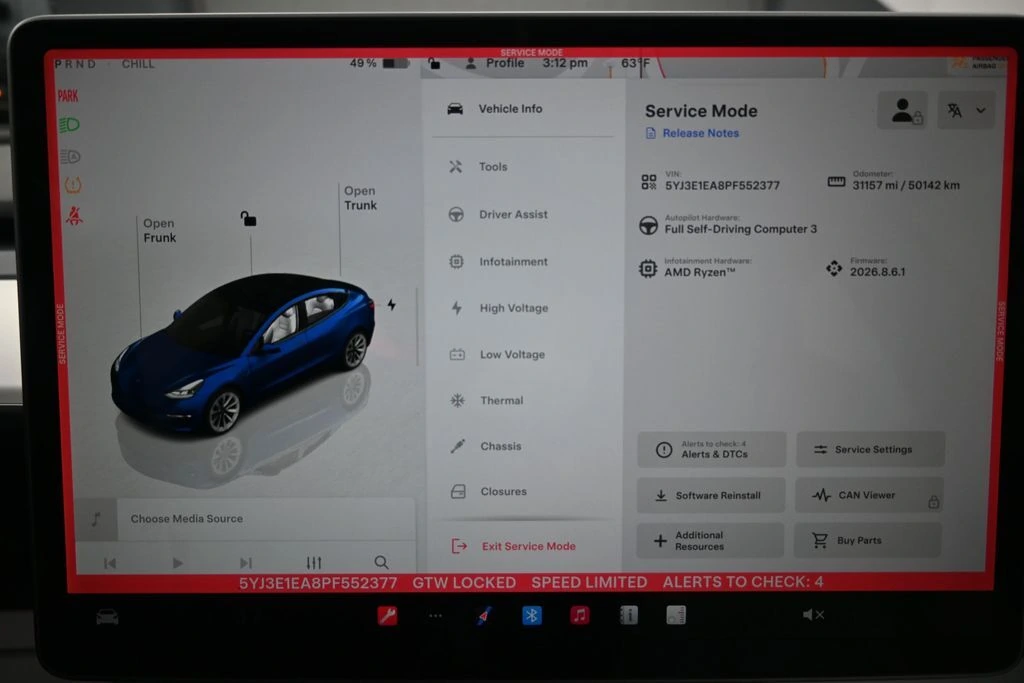Tap the odometer reading 31157 mi
Viewport: 1024px width, 683px height.
coord(906,185)
